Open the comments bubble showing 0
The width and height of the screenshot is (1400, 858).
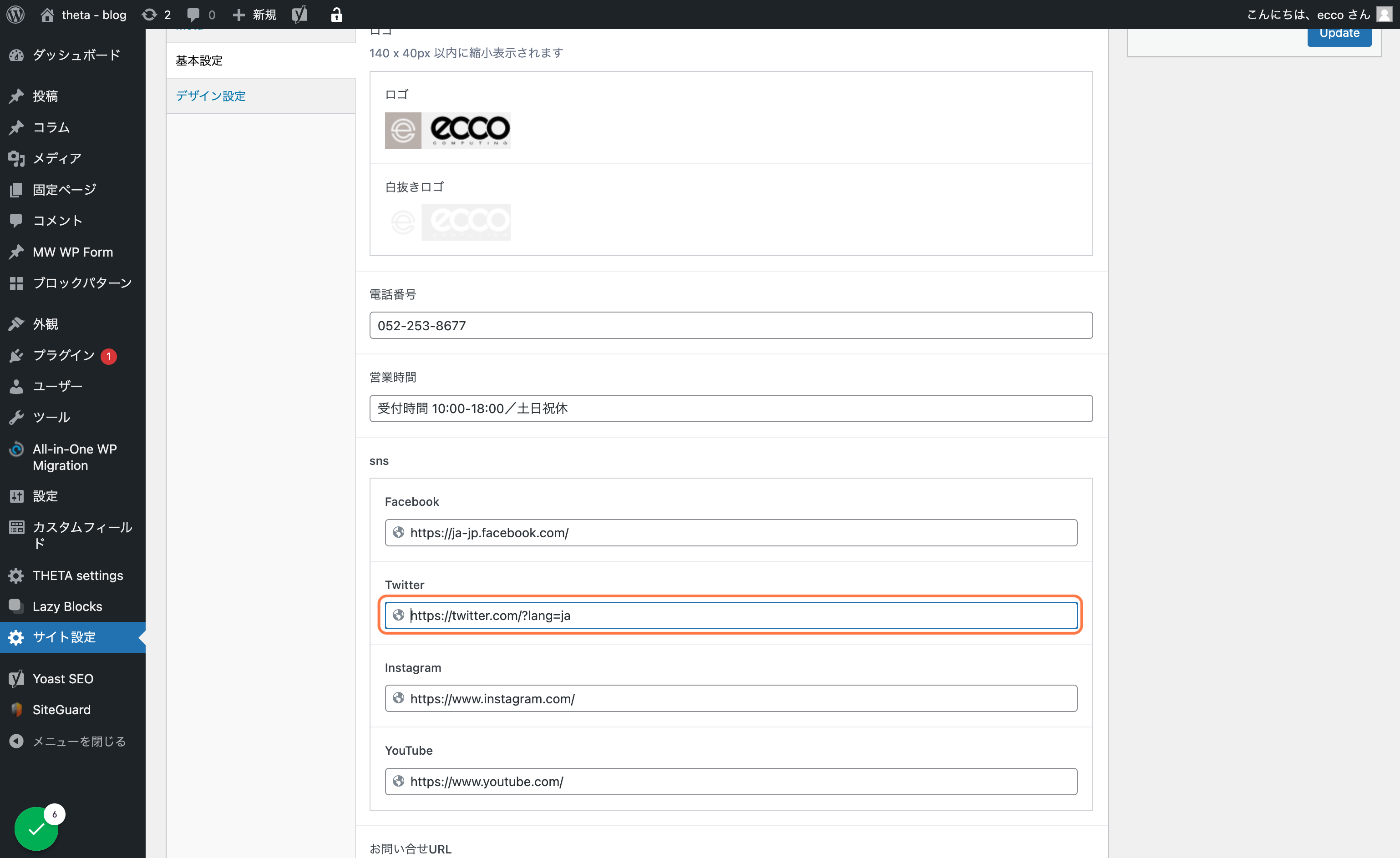click(x=201, y=15)
